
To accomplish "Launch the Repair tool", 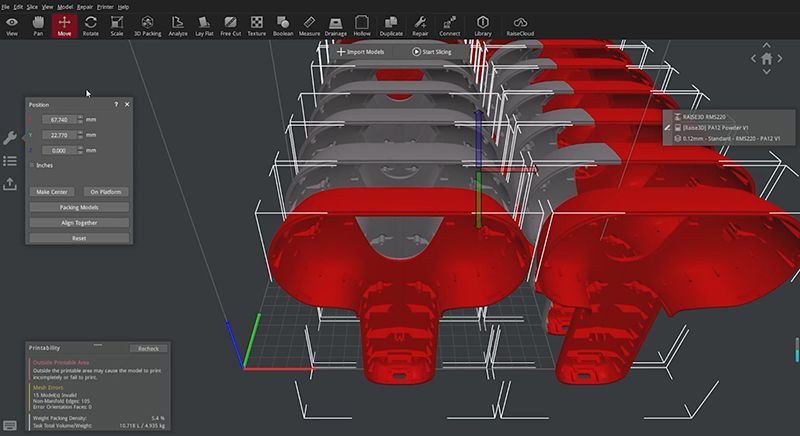I will click(420, 24).
